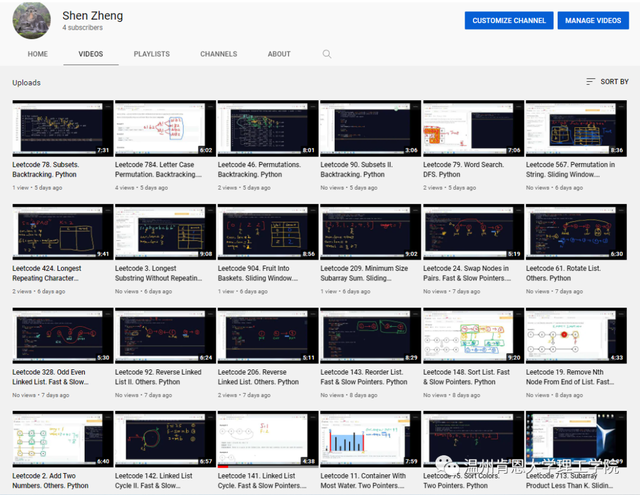Click the Leetcode 46 Permutations title
The width and height of the screenshot is (640, 495).
point(259,169)
